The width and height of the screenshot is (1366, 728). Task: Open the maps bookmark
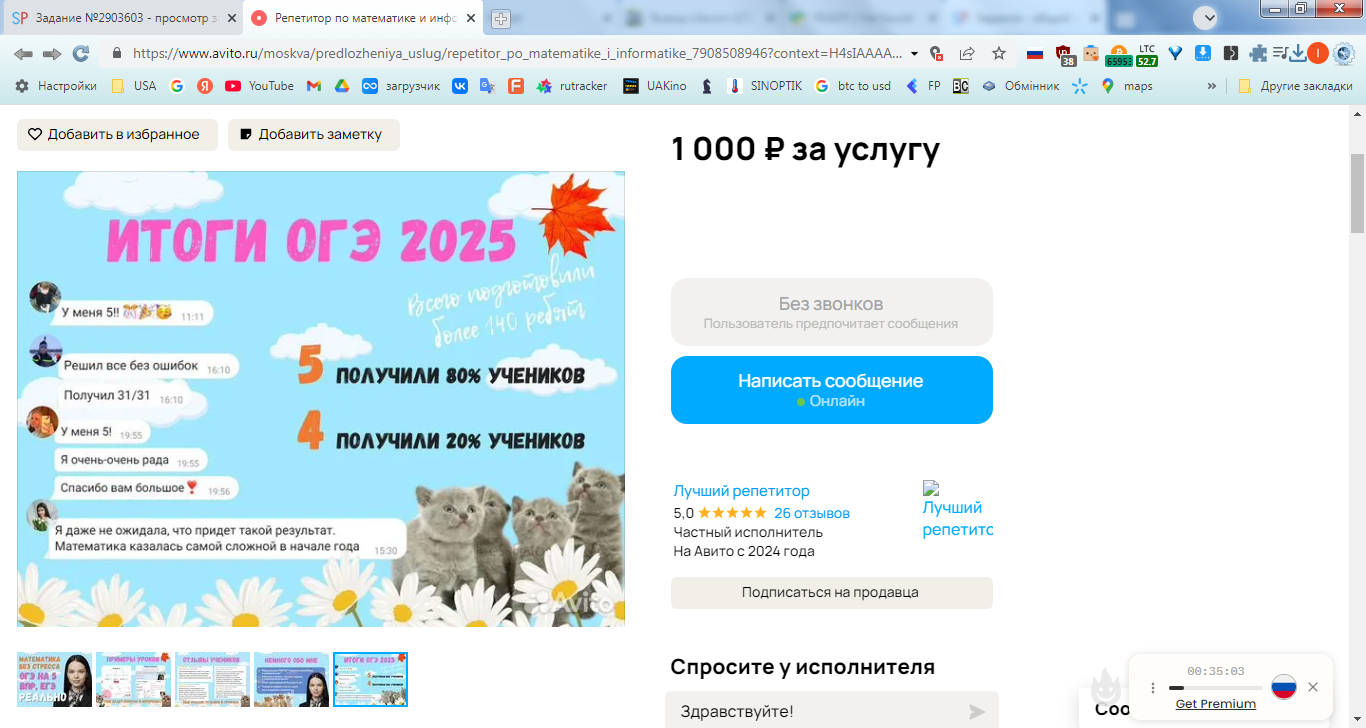1127,86
